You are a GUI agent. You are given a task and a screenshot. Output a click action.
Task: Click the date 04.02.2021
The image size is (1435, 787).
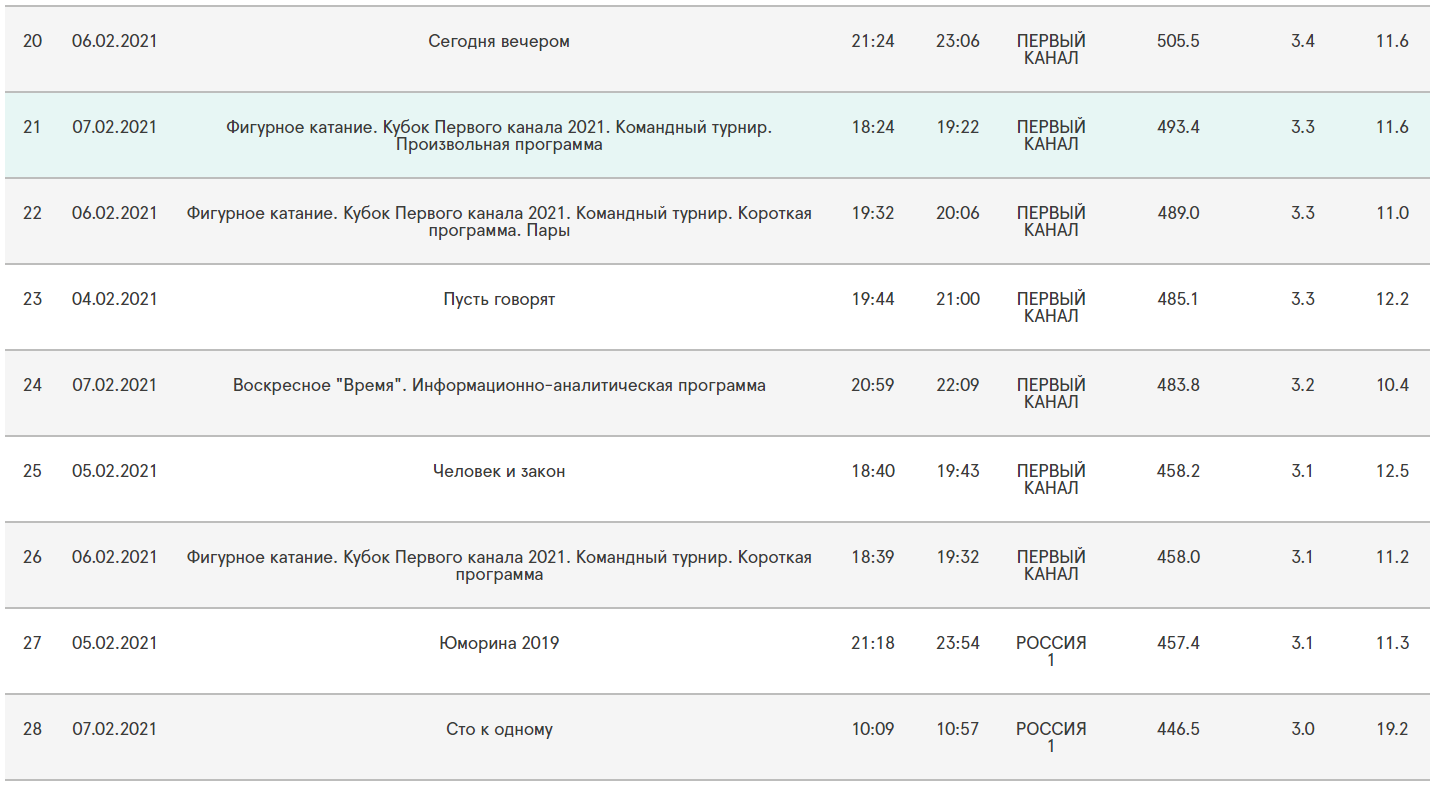tap(115, 299)
